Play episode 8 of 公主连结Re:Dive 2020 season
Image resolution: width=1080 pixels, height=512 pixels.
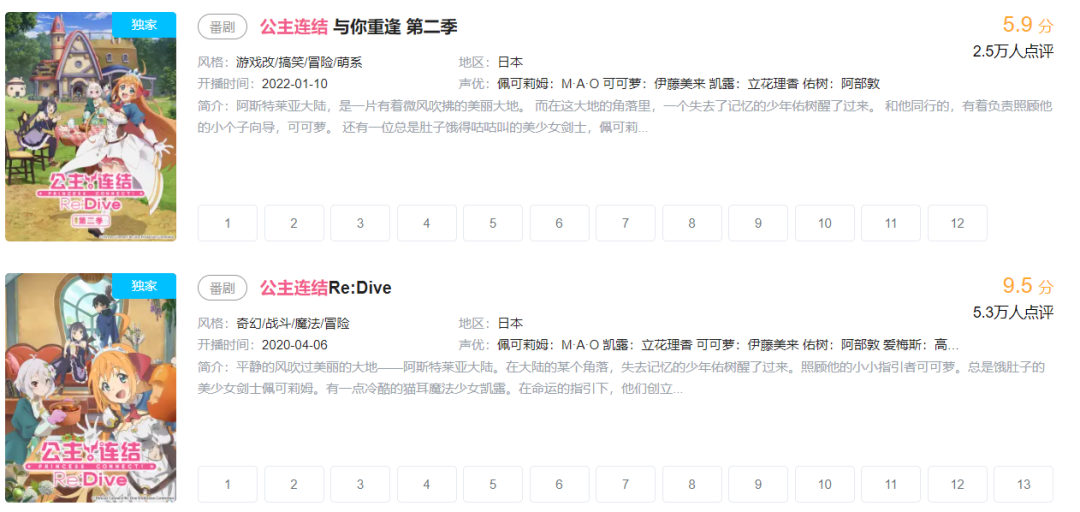[692, 484]
